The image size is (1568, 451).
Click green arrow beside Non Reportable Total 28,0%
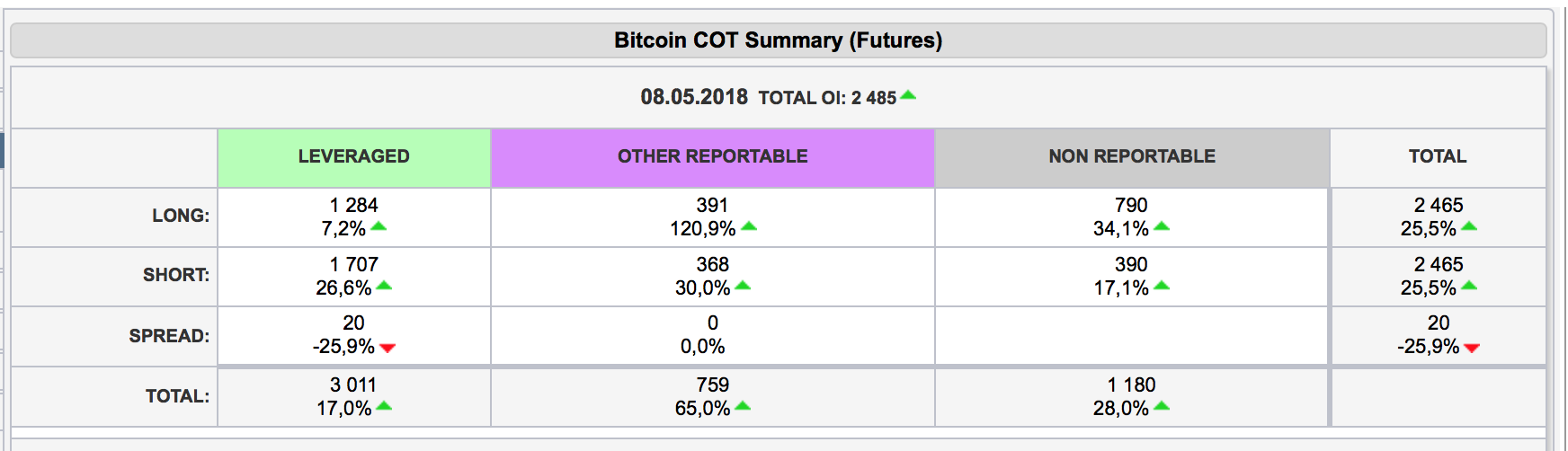(1162, 406)
